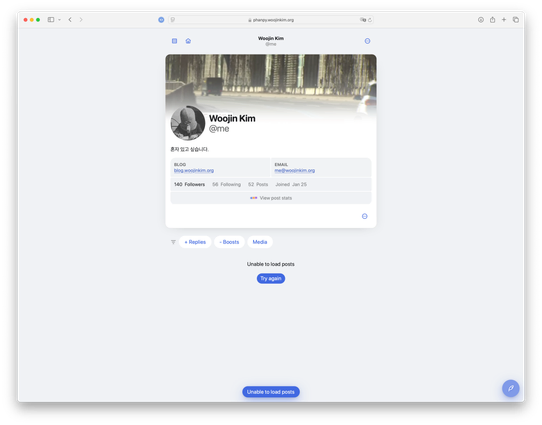Screen dimensions: 542x425
Task: Reload the page in address bar
Action: coord(370,20)
